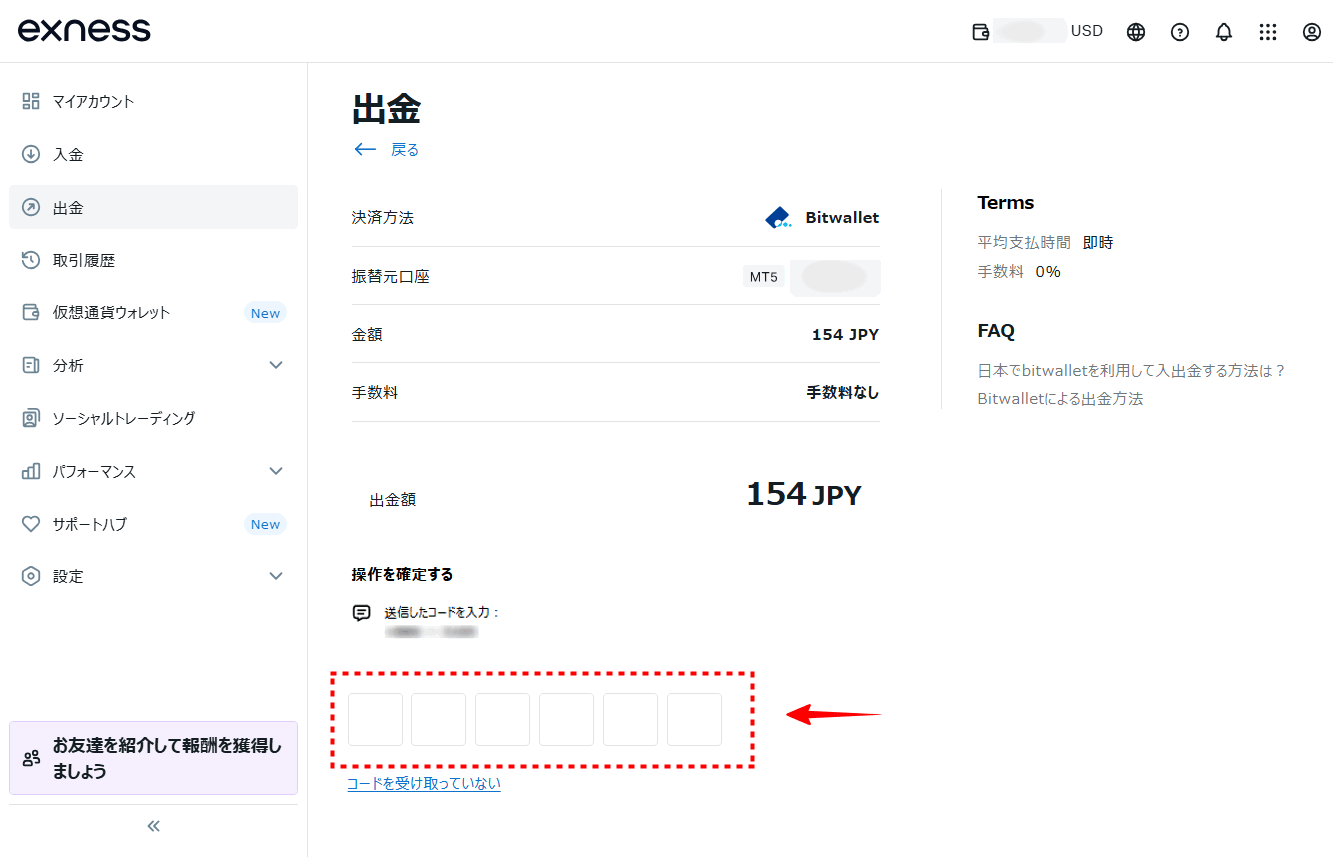1333x857 pixels.
Task: Click the ソーシャルトレーディング icon
Action: tap(31, 418)
